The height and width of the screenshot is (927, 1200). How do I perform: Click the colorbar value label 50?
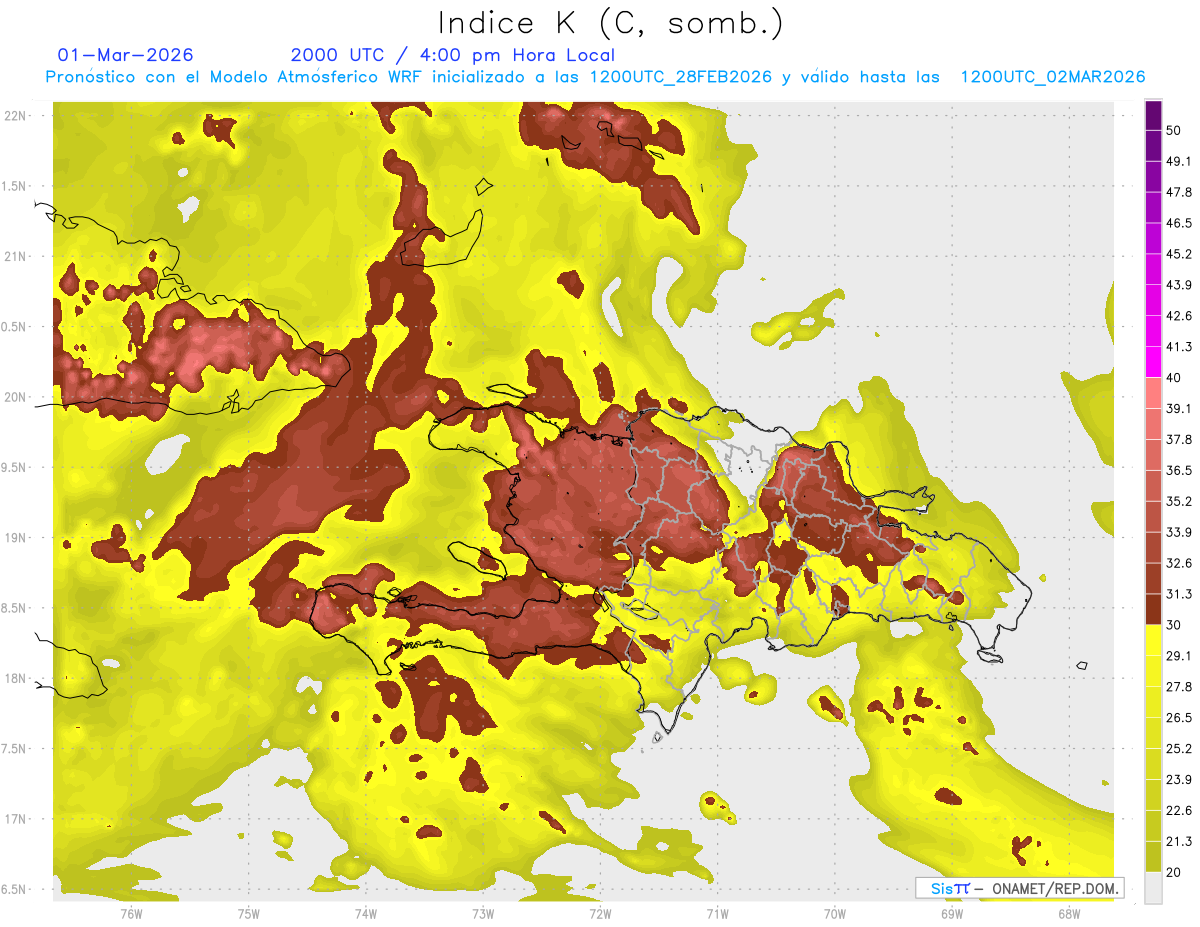tap(1173, 130)
